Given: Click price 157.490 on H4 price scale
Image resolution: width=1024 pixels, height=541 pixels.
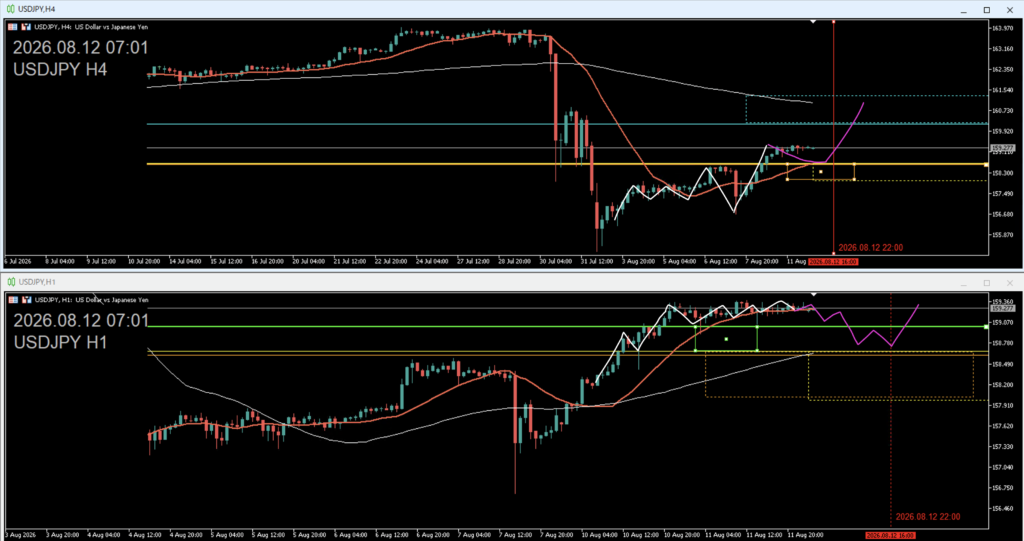Looking at the screenshot, I should pyautogui.click(x=1002, y=193).
